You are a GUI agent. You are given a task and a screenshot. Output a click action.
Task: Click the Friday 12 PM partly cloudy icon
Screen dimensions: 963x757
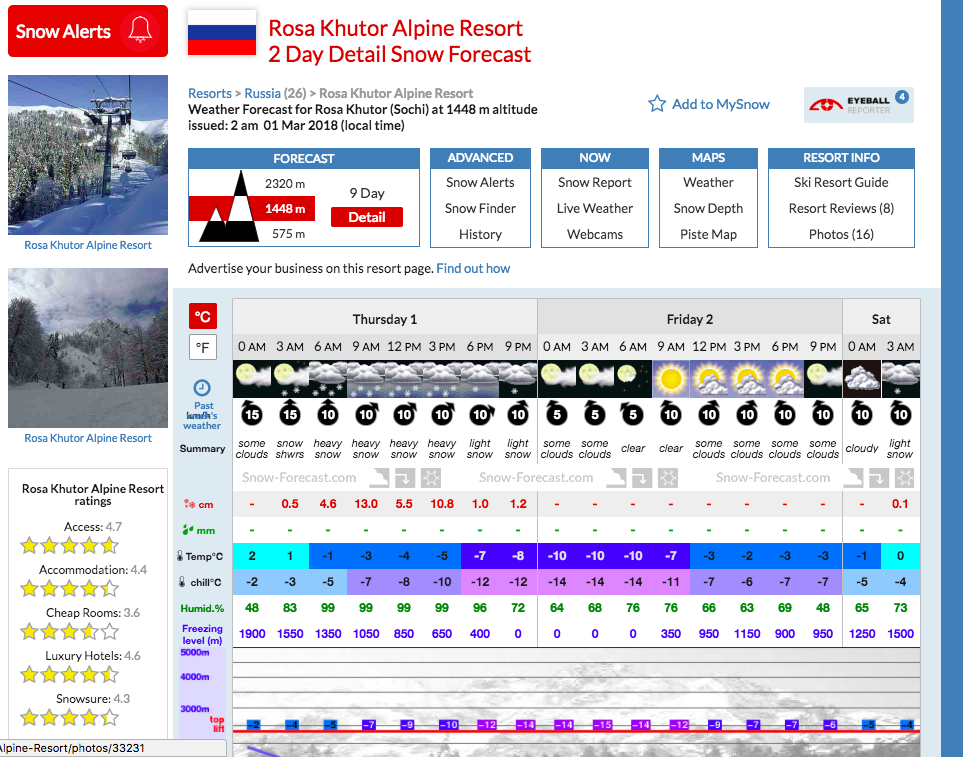pos(709,379)
